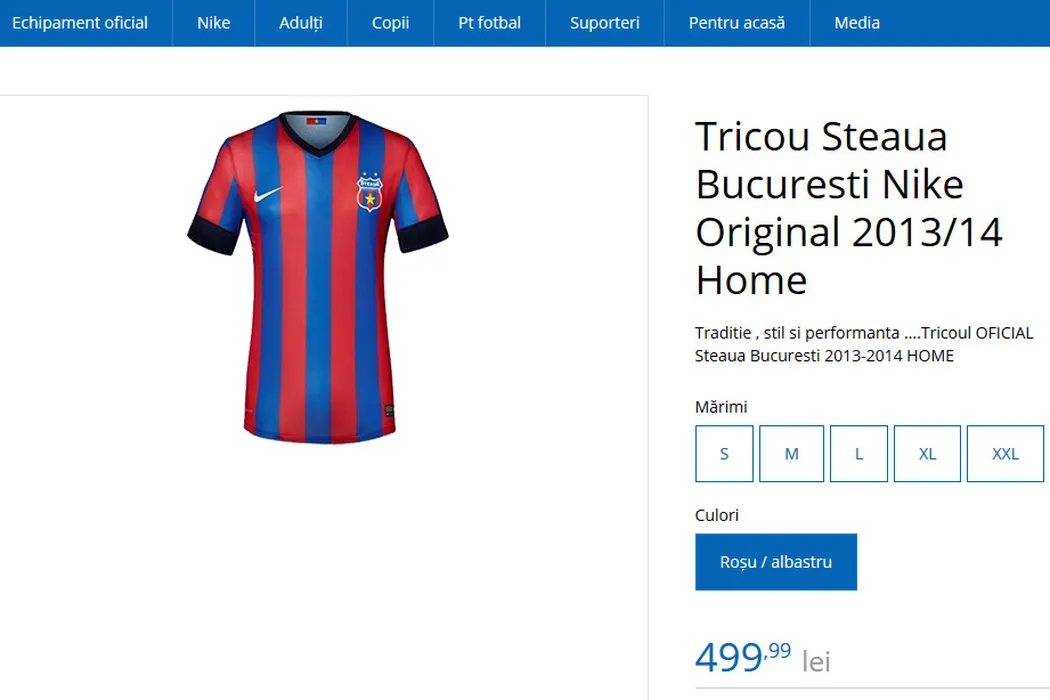
Task: Open the Adulți menu item
Action: point(301,23)
